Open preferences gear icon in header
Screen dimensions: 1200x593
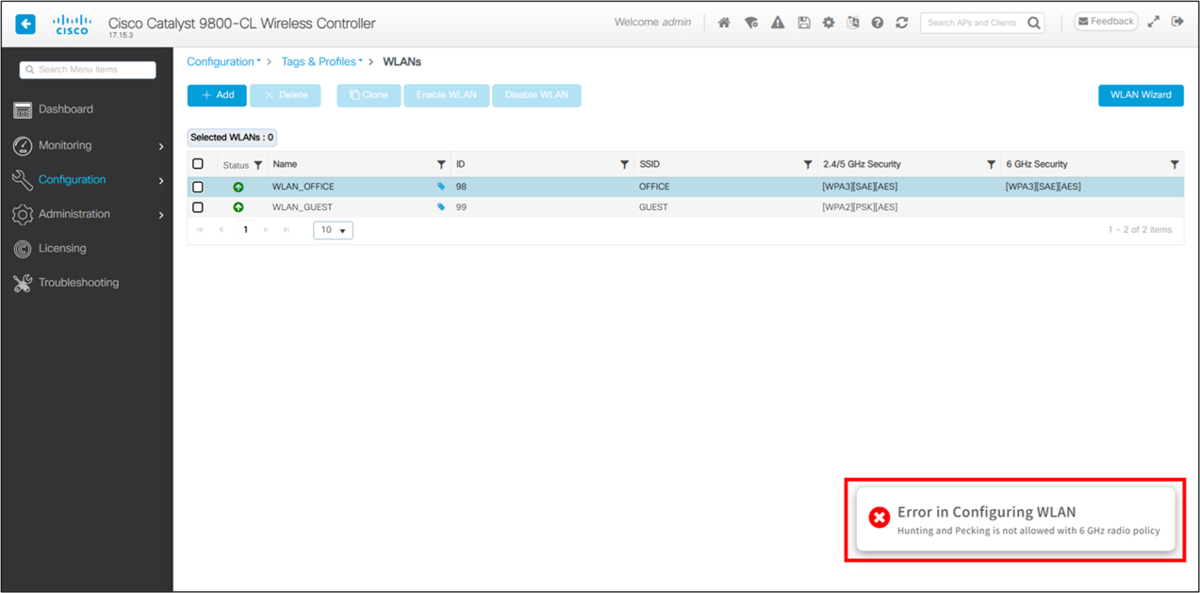[x=828, y=23]
